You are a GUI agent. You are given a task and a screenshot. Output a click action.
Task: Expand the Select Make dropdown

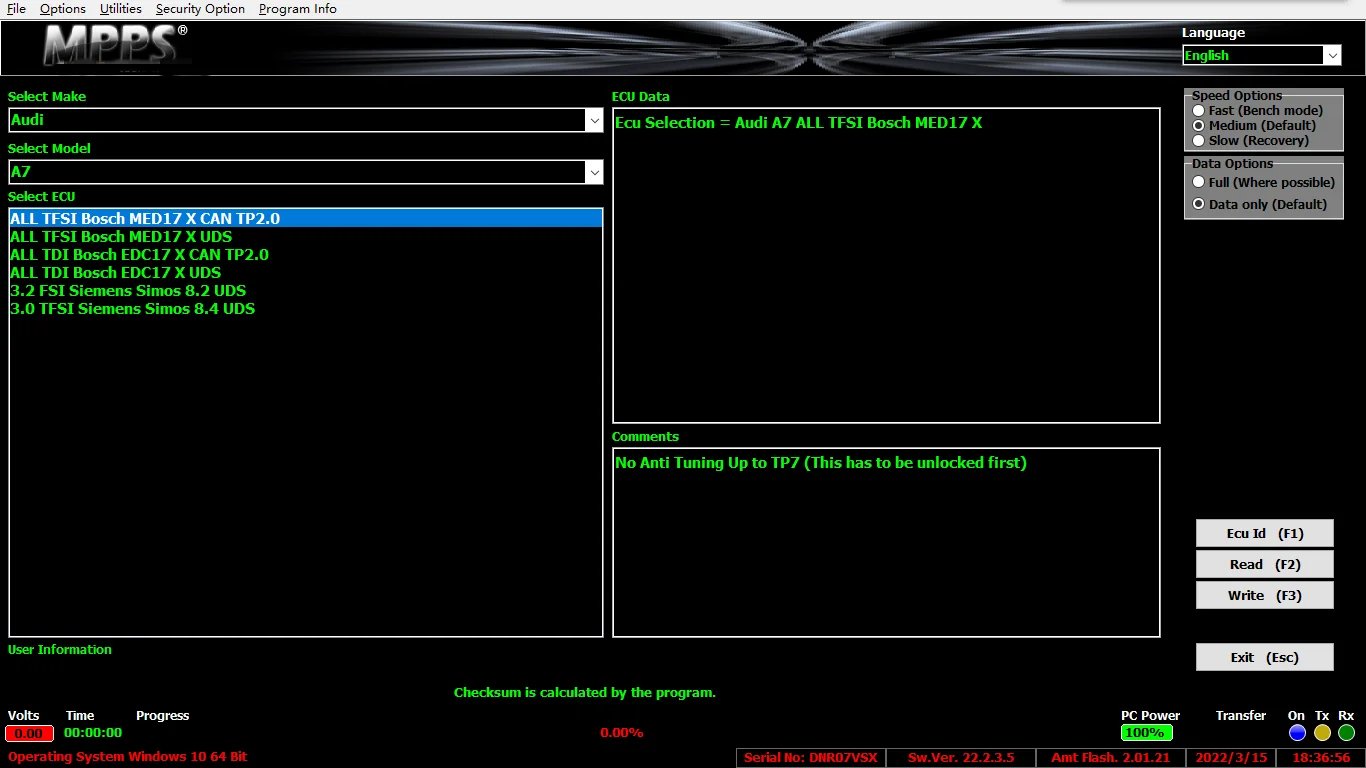tap(595, 120)
